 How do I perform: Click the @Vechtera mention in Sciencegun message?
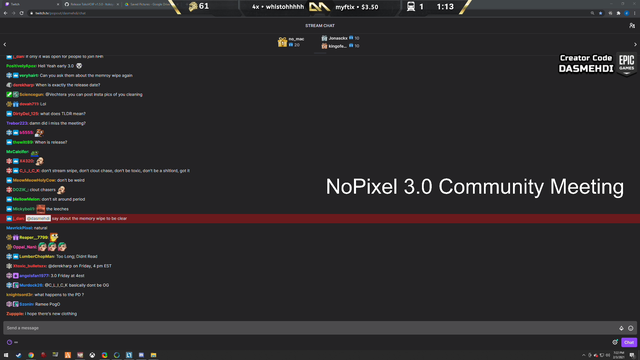coord(55,94)
